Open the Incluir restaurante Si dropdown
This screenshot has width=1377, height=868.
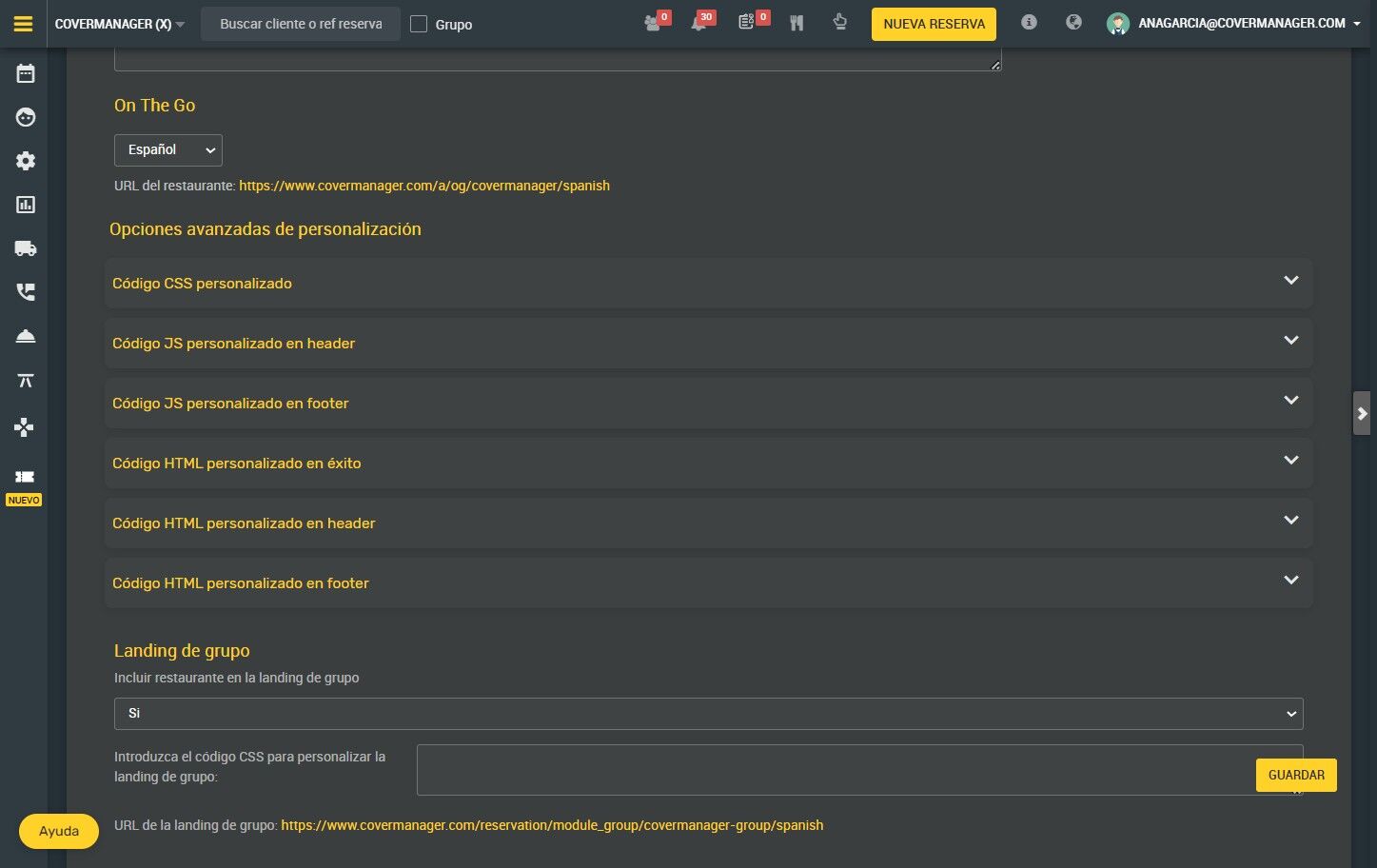tap(709, 713)
